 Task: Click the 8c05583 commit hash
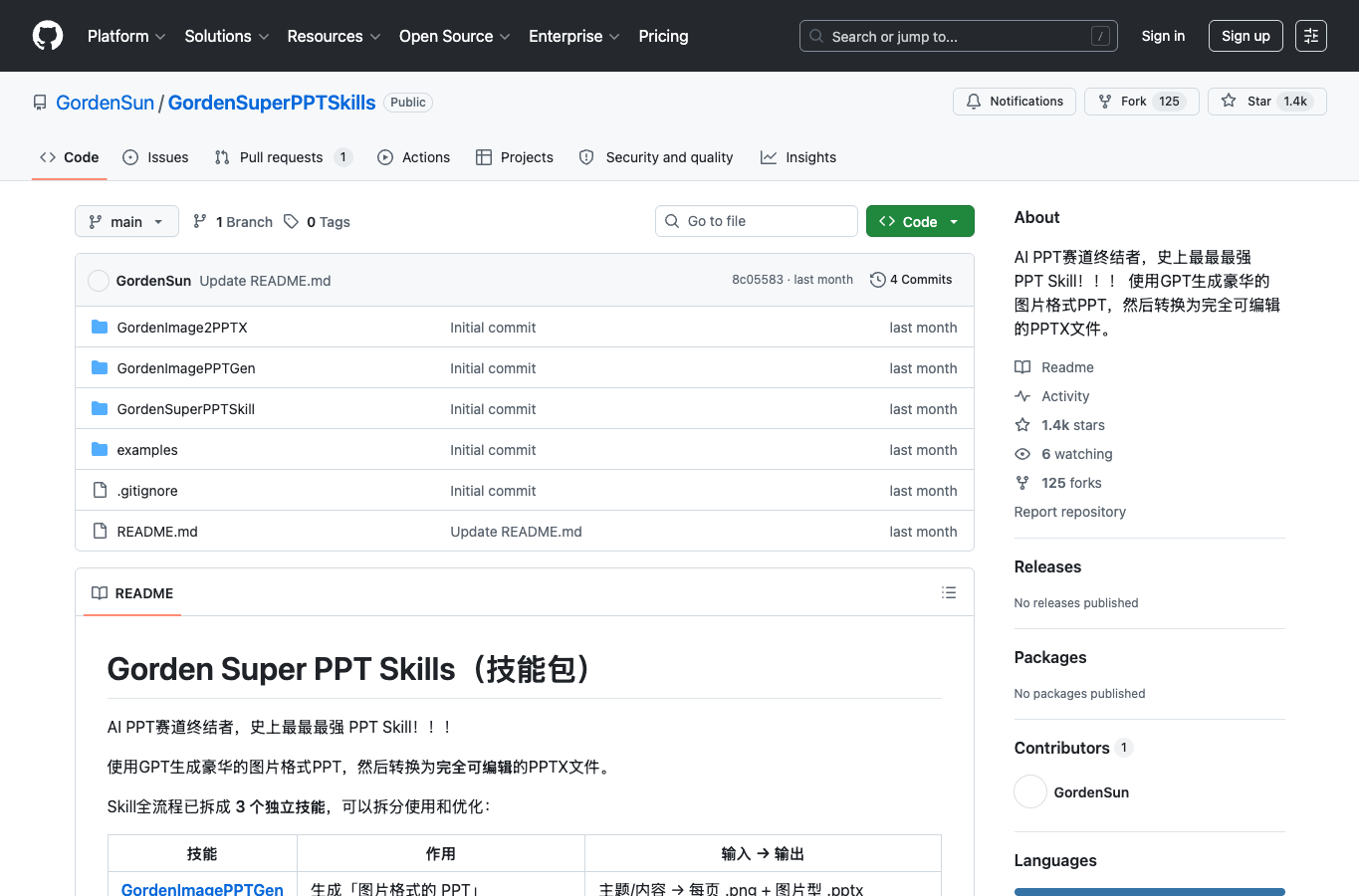coord(758,280)
